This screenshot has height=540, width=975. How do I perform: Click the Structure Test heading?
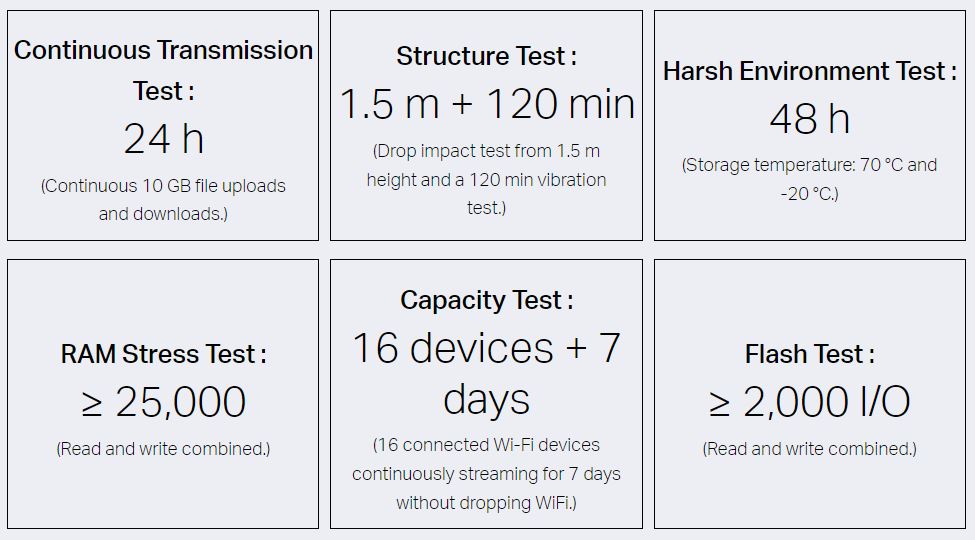[486, 56]
